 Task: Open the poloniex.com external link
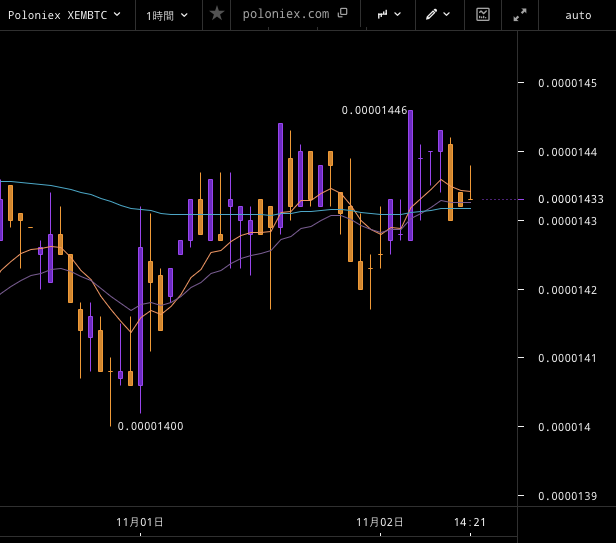coord(286,14)
